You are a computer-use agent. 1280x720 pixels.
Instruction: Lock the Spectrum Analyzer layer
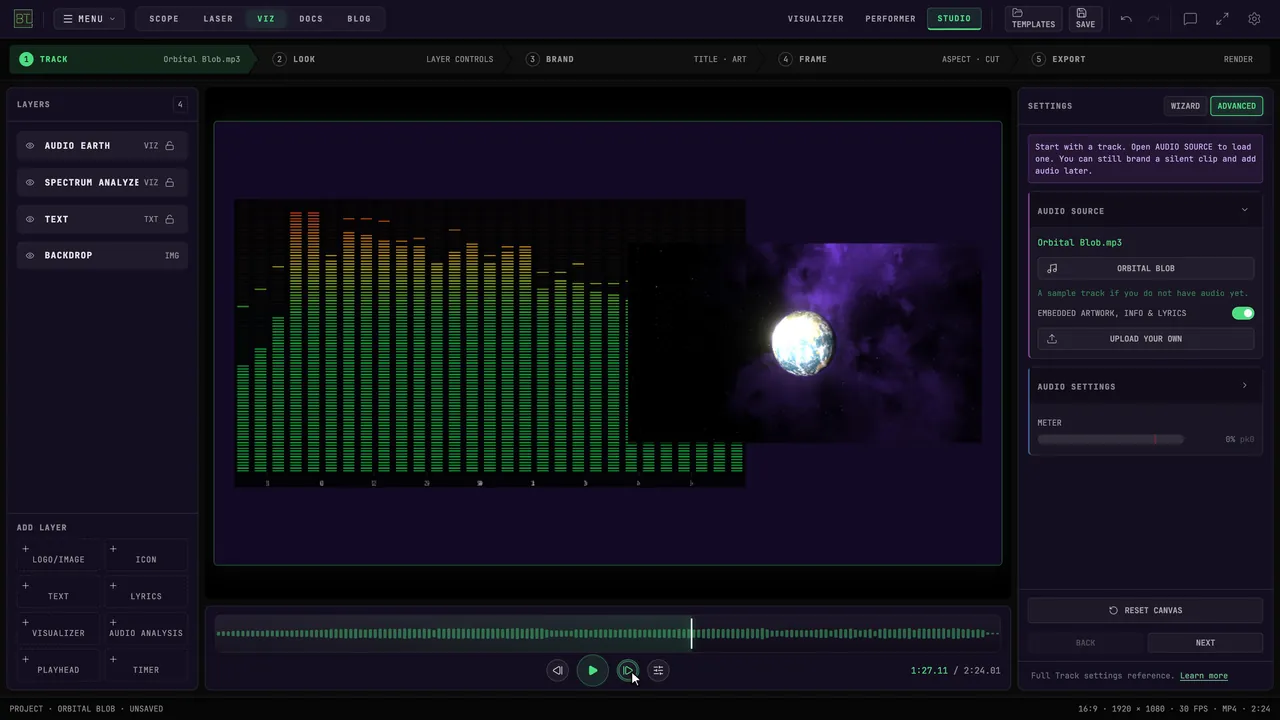tap(170, 182)
